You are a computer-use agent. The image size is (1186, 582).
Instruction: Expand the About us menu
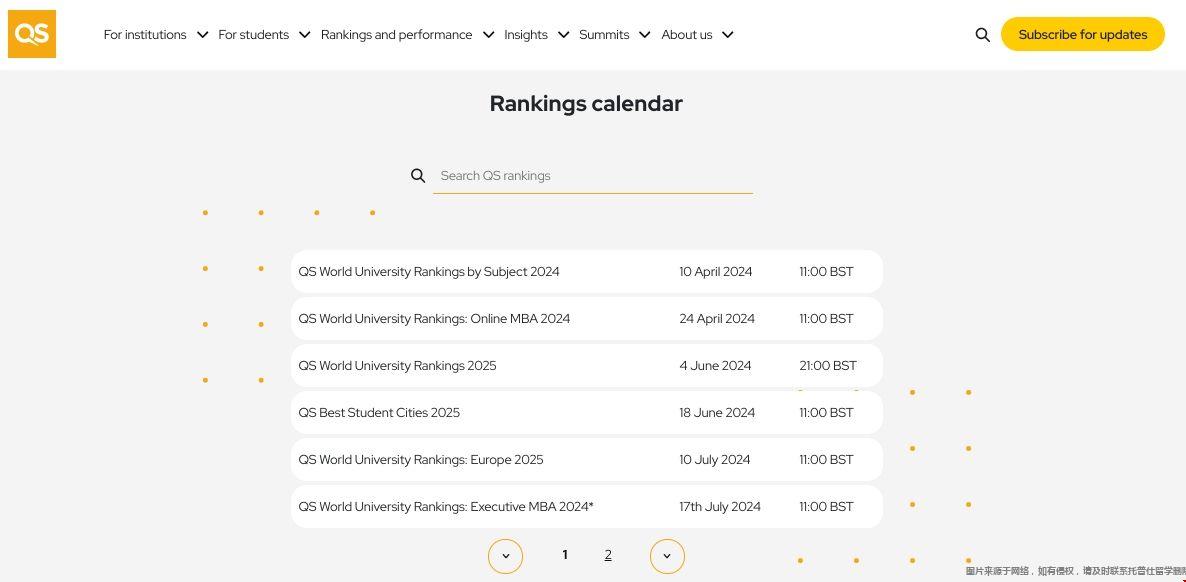(697, 35)
